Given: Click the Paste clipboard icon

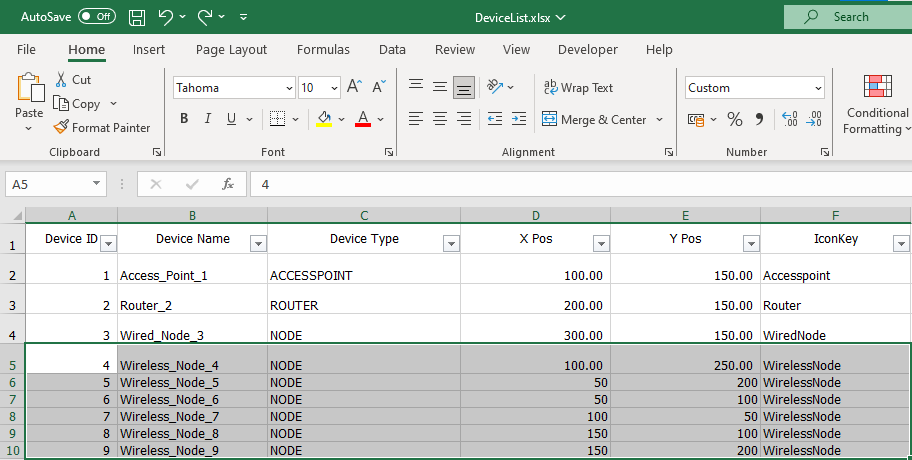Looking at the screenshot, I should pos(30,88).
